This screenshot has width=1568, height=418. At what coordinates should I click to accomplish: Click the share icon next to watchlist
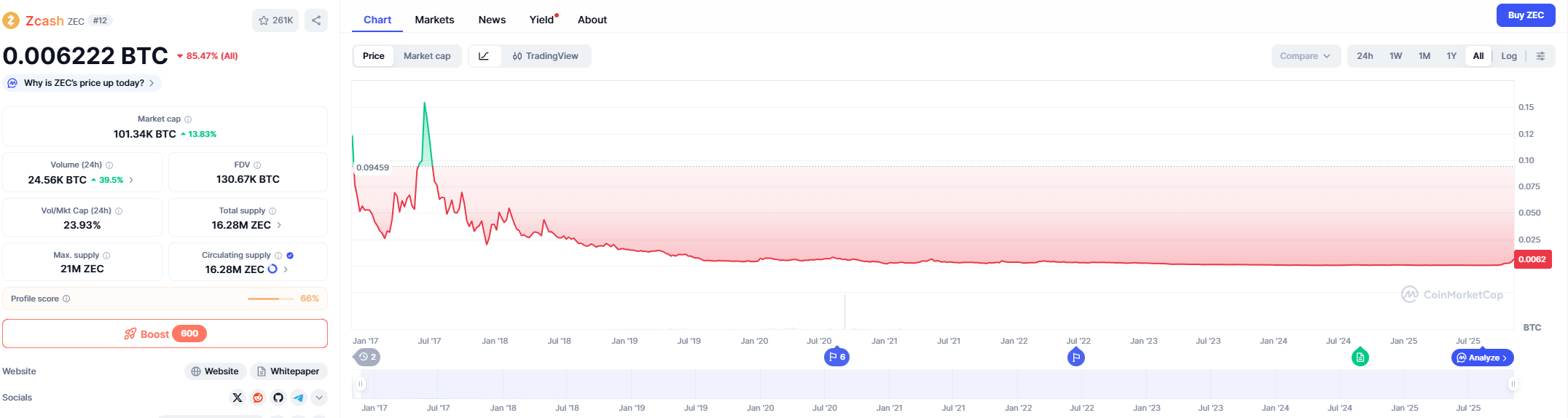pos(316,20)
